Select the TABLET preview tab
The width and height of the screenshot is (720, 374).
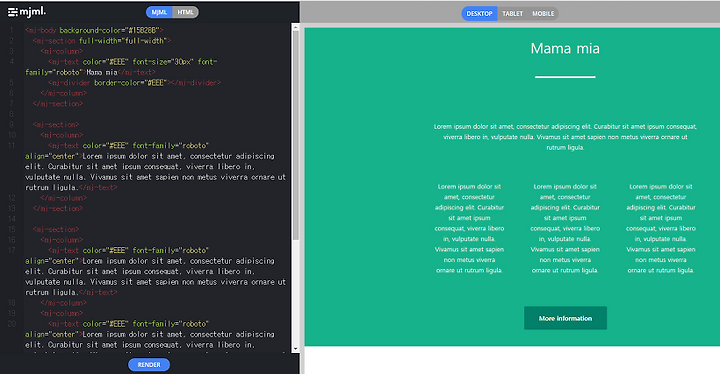512,14
